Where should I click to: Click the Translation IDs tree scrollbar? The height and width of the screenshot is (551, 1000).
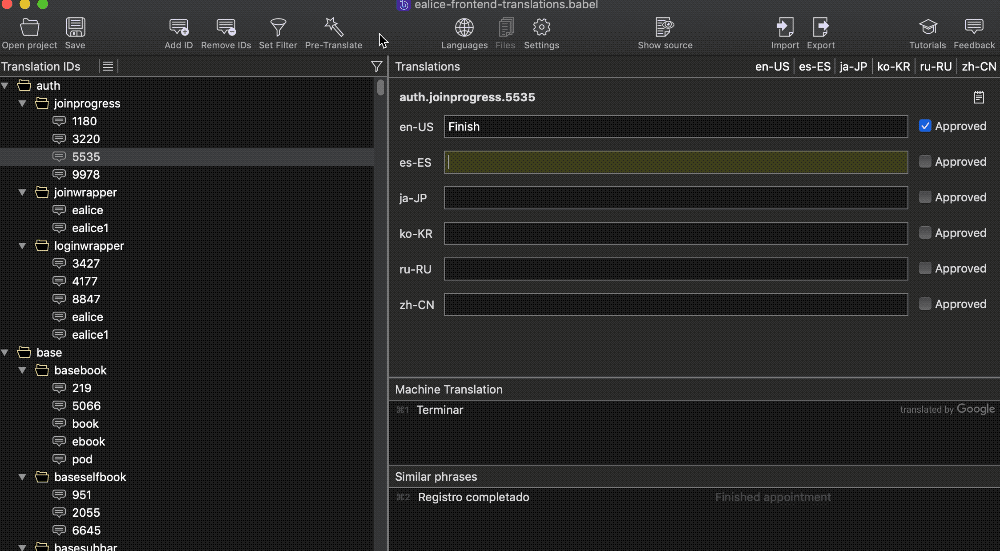point(381,87)
